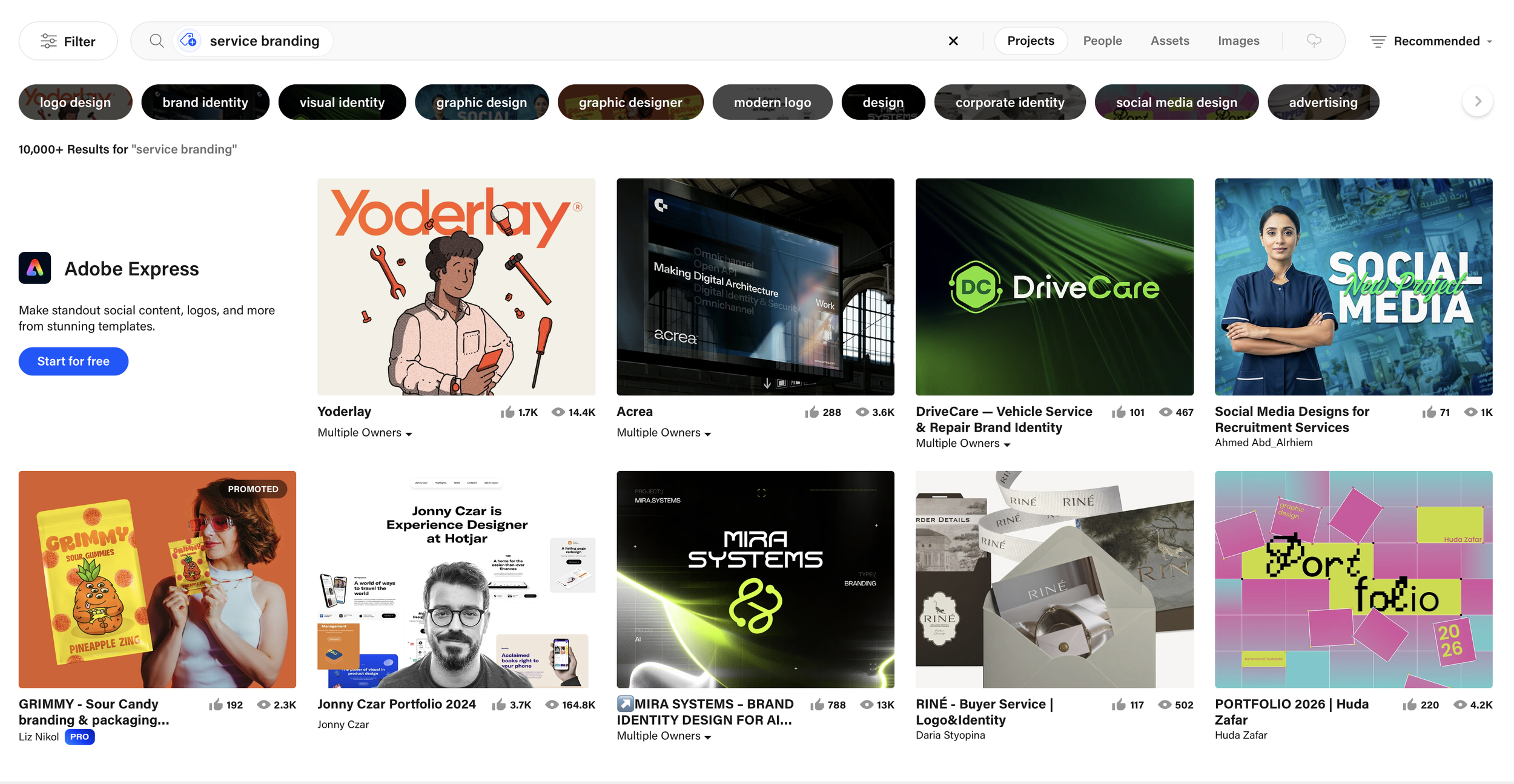Select the corporate identity tag
The height and width of the screenshot is (784, 1514).
pos(1010,102)
